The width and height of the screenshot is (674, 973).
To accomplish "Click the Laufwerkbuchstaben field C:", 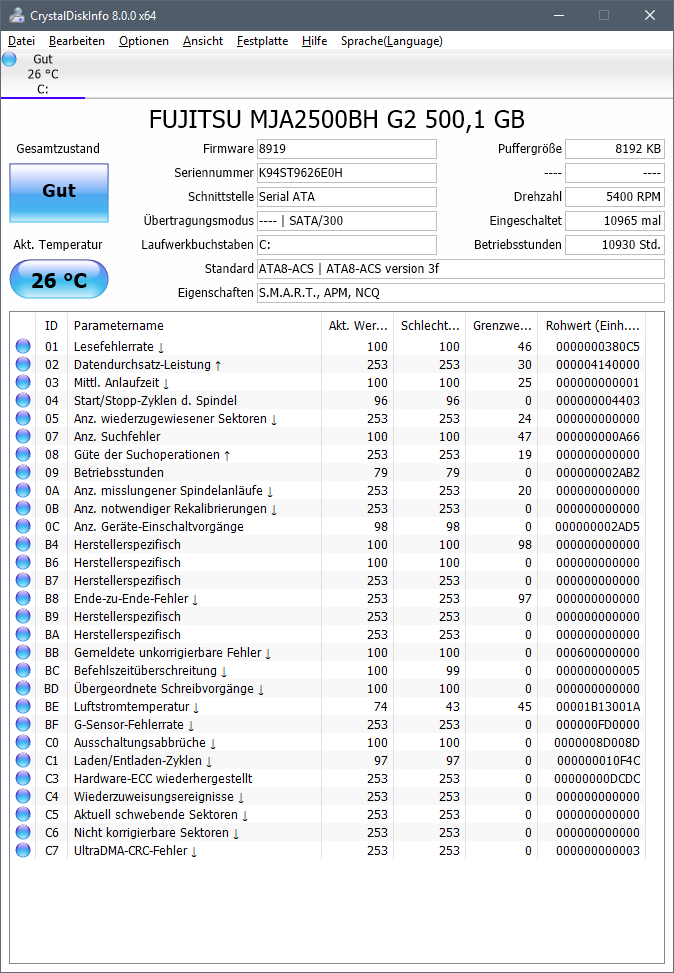I will (347, 244).
